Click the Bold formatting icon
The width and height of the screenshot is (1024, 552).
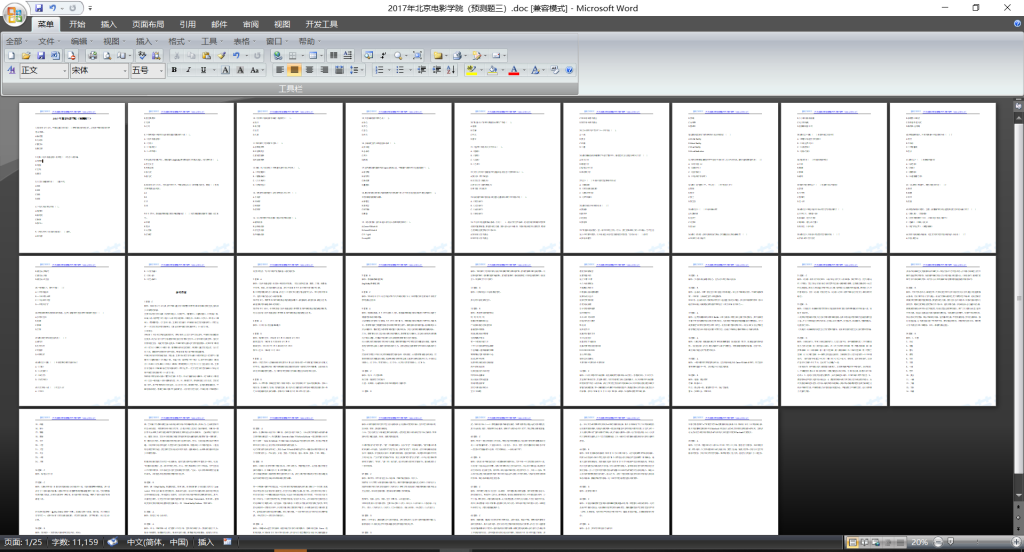tap(174, 71)
